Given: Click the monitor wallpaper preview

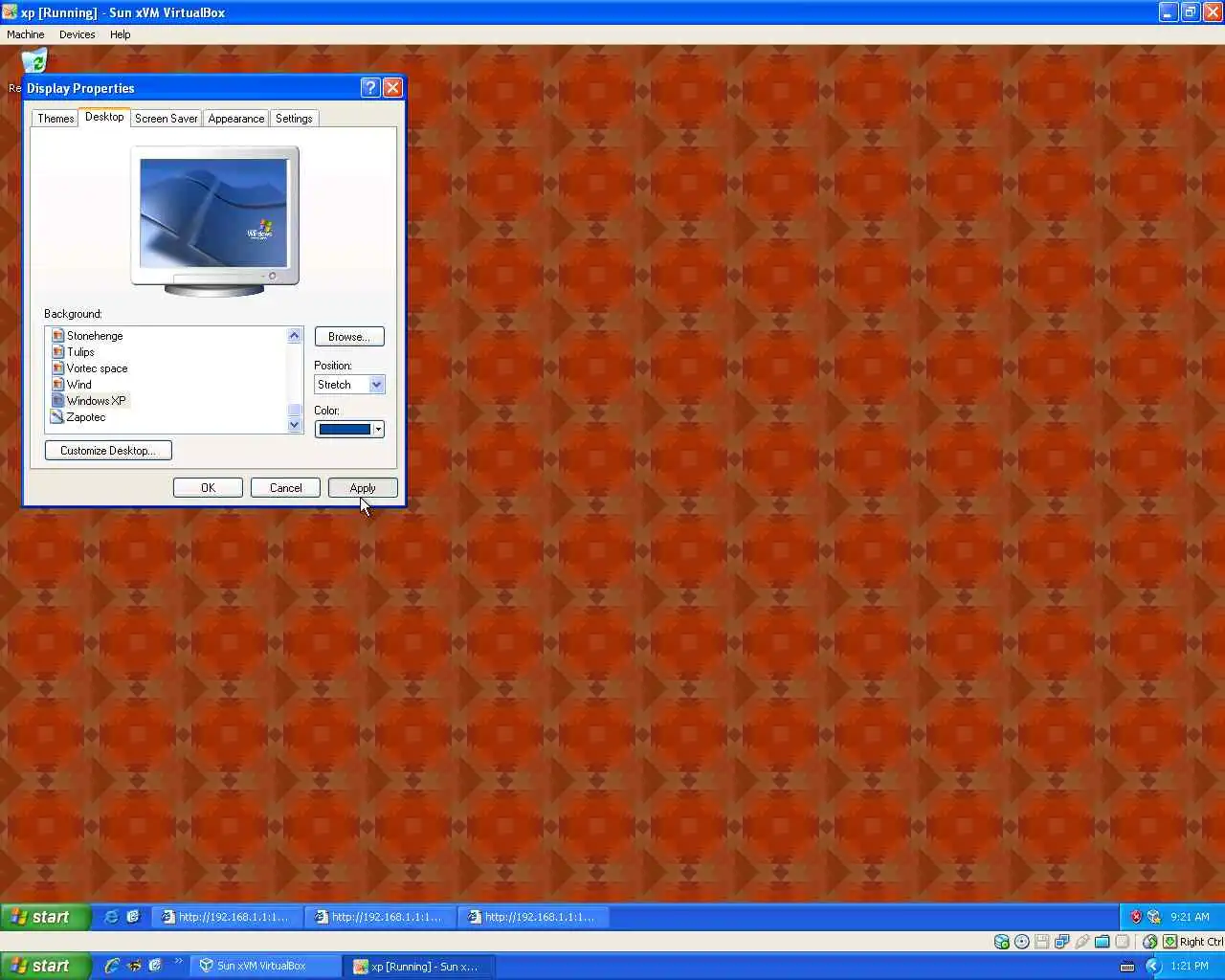Looking at the screenshot, I should pyautogui.click(x=213, y=213).
